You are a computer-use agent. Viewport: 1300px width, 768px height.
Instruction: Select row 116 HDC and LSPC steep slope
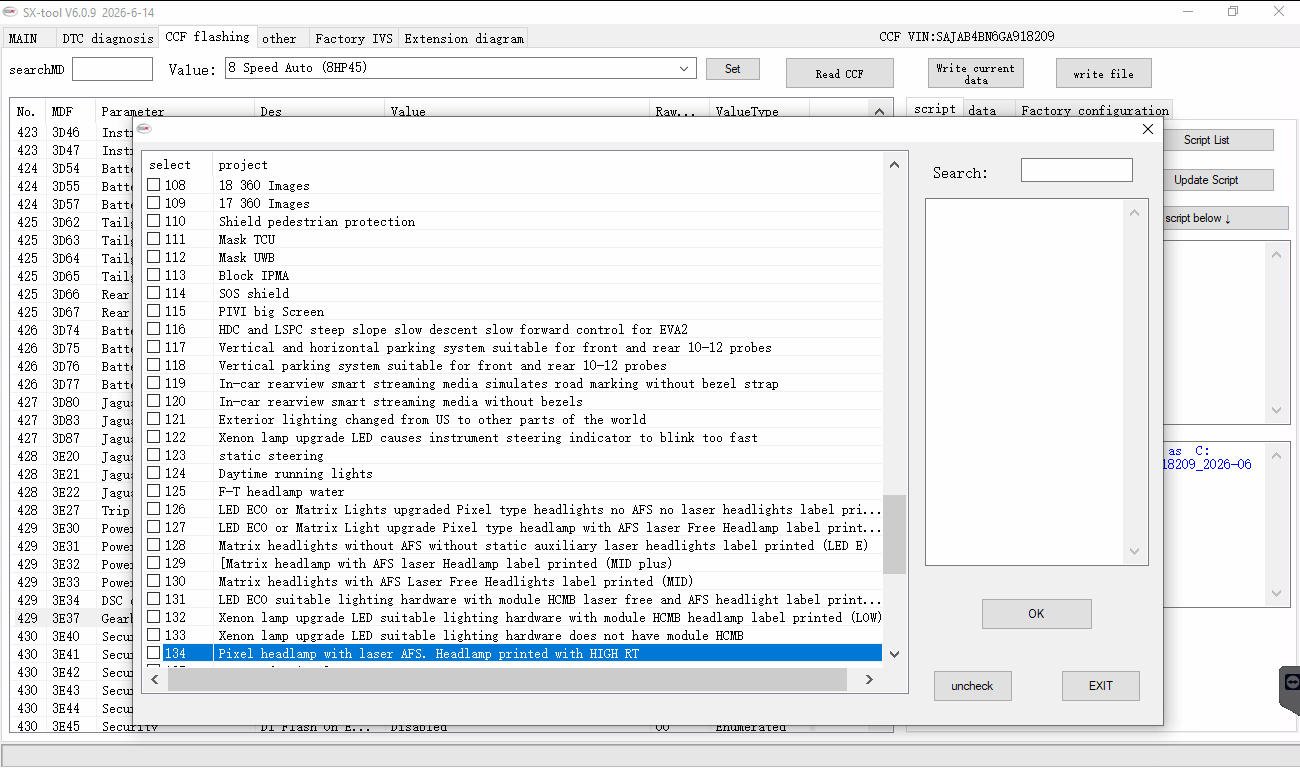[x=514, y=329]
